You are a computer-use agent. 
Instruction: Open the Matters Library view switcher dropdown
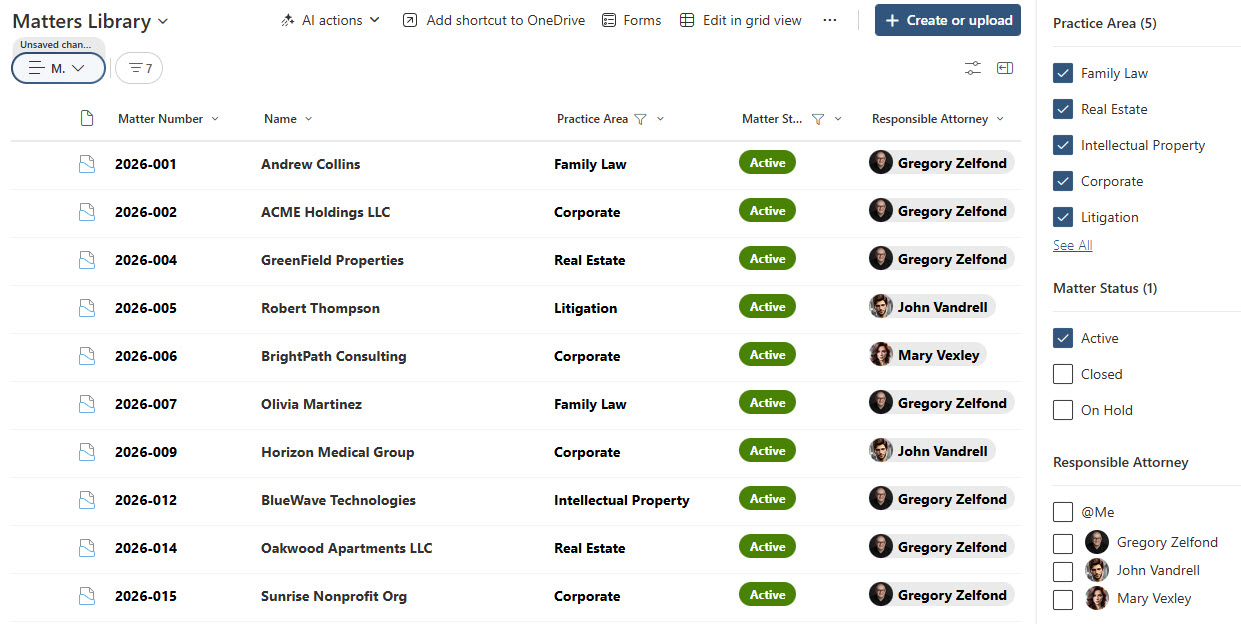click(162, 20)
